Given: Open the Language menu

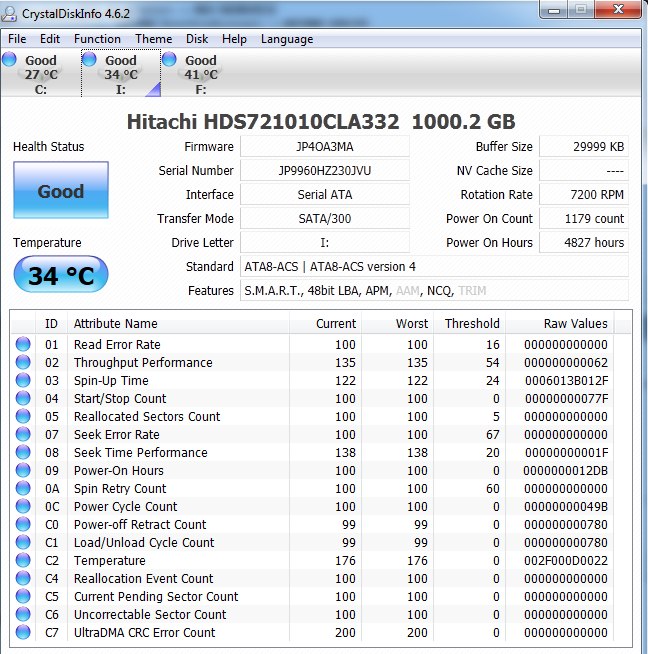Looking at the screenshot, I should pyautogui.click(x=287, y=39).
